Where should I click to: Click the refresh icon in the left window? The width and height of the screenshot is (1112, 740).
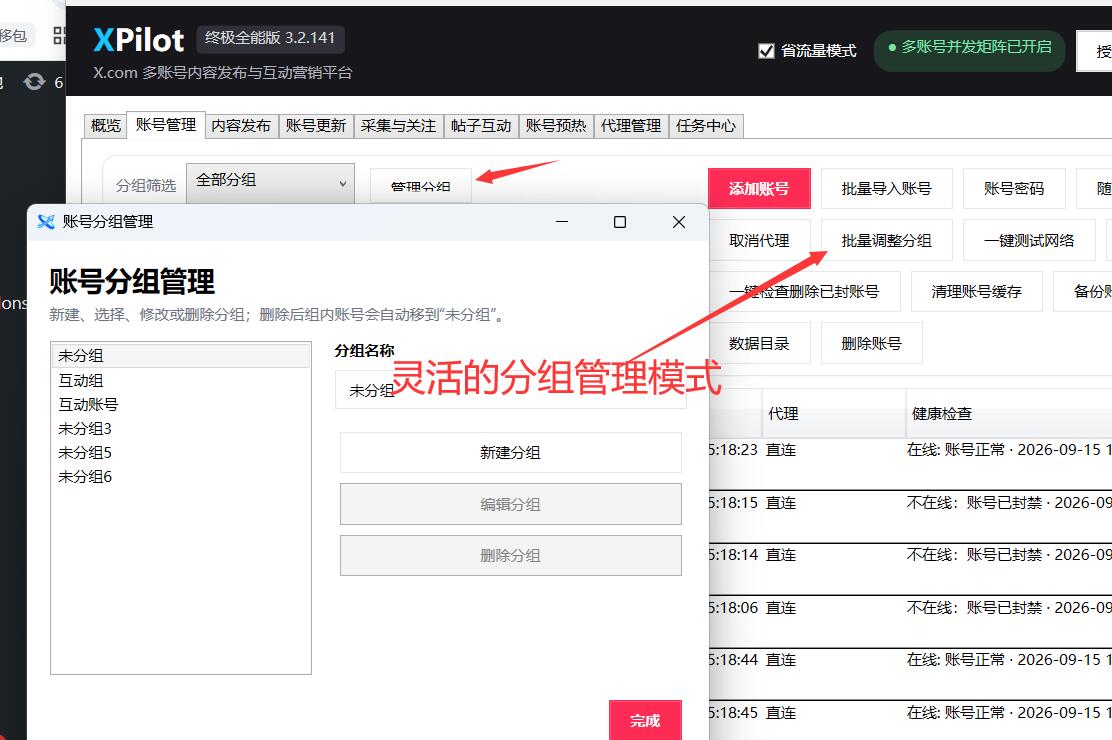click(x=34, y=82)
